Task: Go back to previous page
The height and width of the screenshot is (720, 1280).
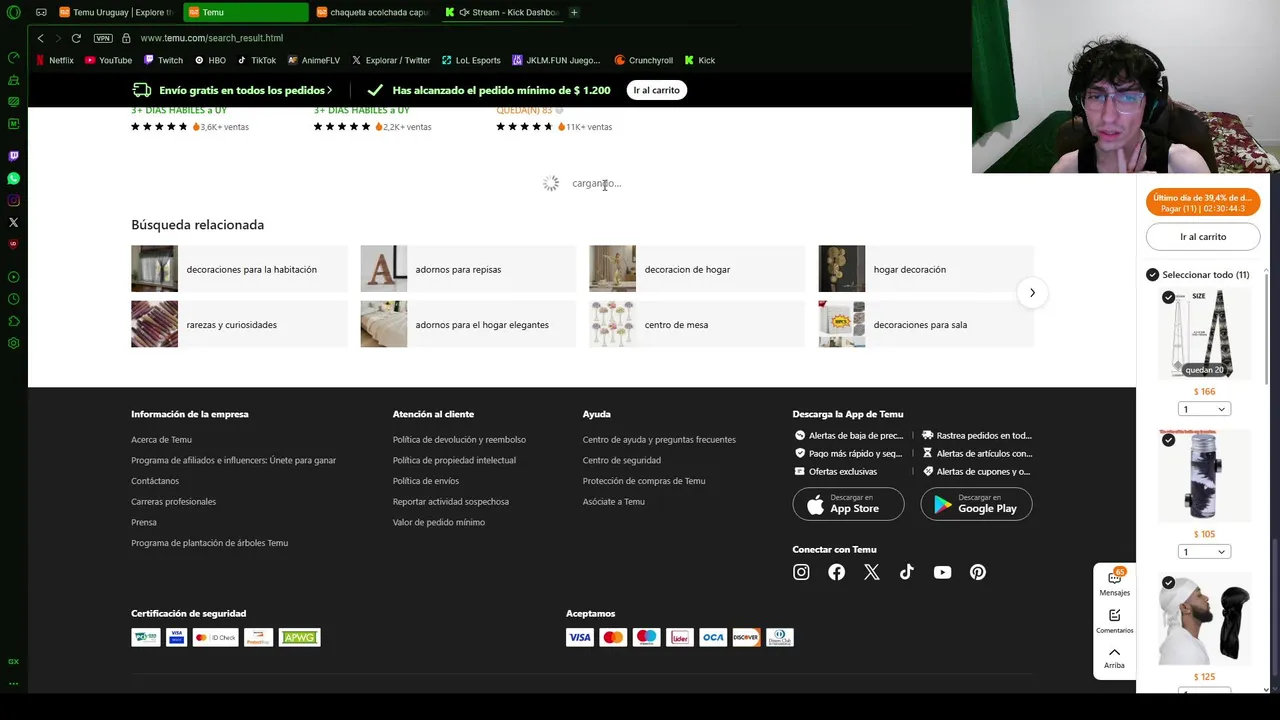Action: [x=40, y=38]
